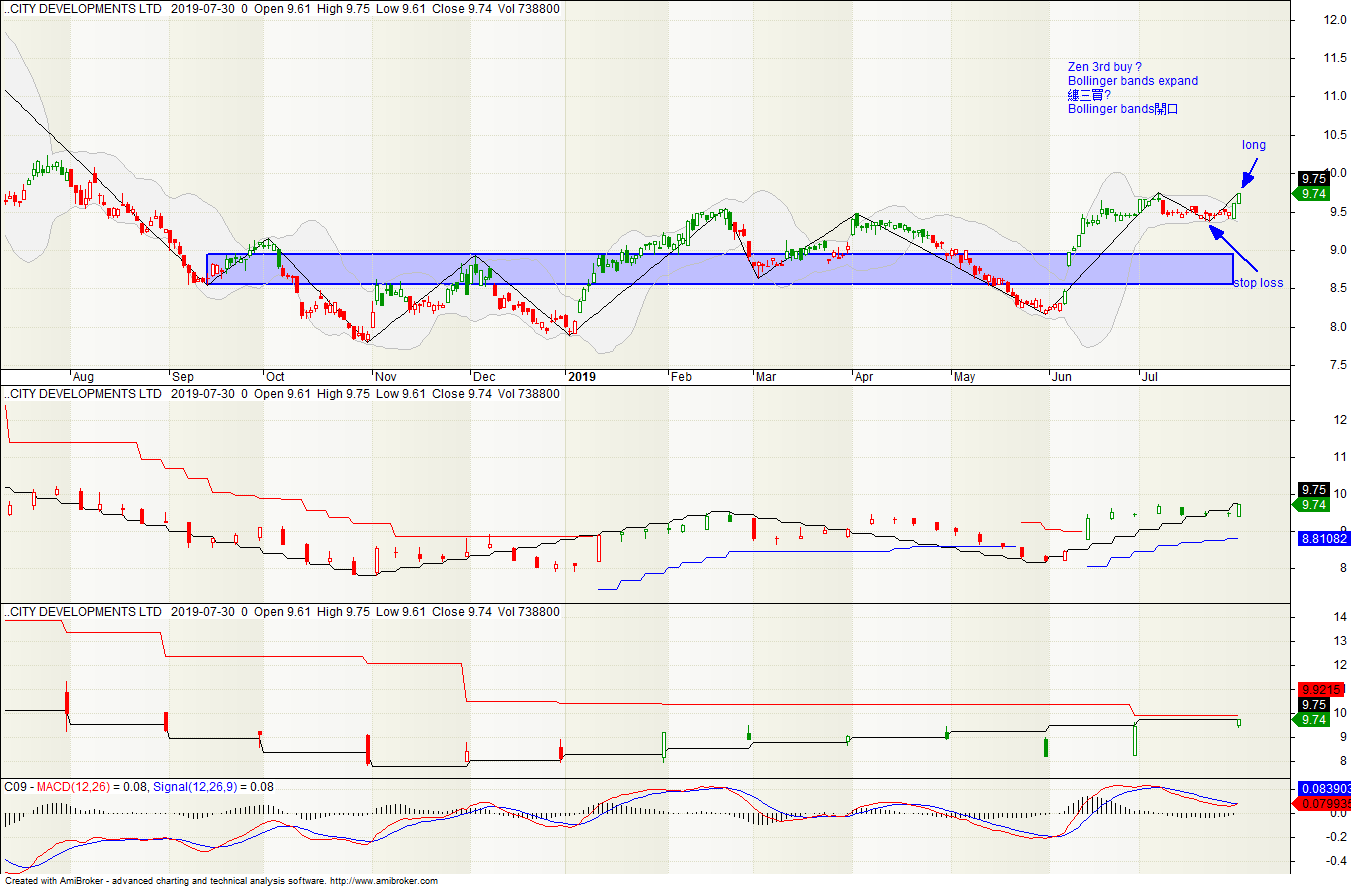Click the 'stop loss' text label

click(1257, 283)
